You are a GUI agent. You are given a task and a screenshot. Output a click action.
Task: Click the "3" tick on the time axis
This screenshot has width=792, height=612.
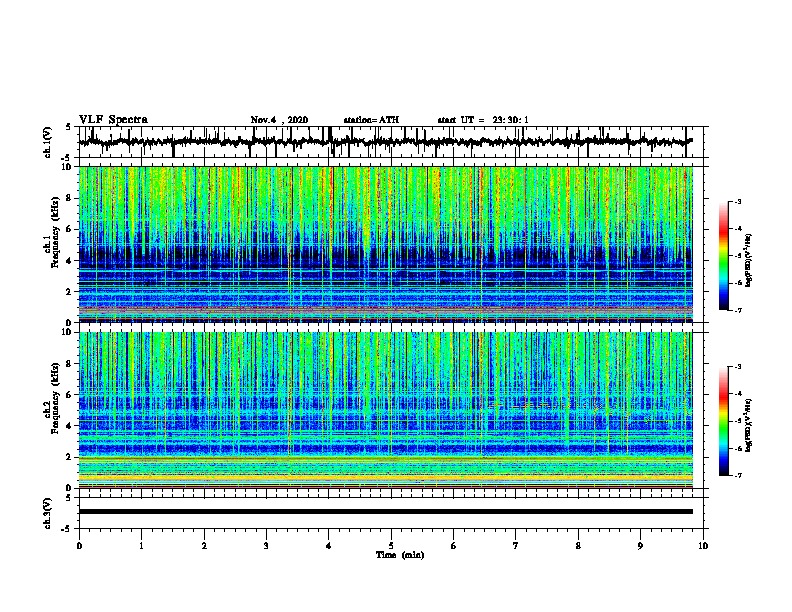[x=266, y=546]
